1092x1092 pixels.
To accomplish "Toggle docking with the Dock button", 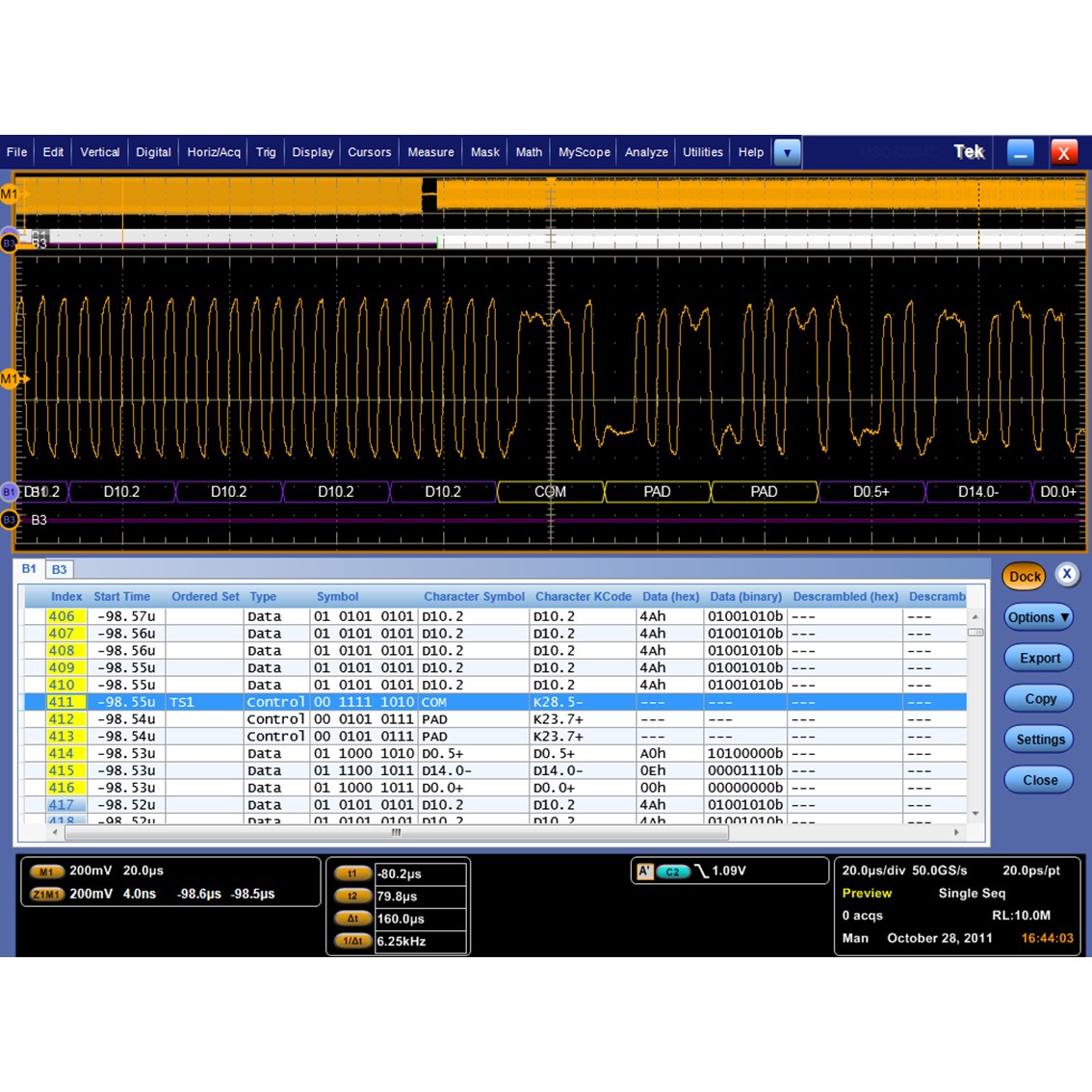I will 1024,575.
